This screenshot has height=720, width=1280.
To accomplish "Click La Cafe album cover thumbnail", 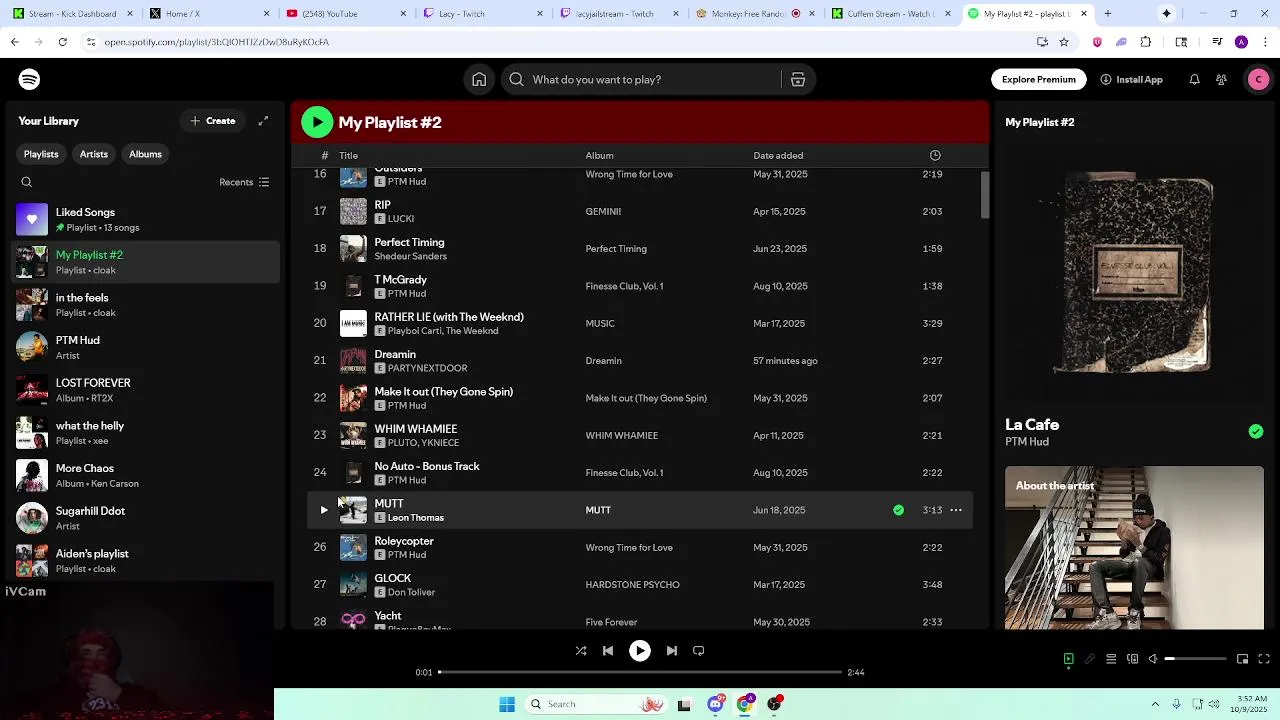I will 1134,275.
